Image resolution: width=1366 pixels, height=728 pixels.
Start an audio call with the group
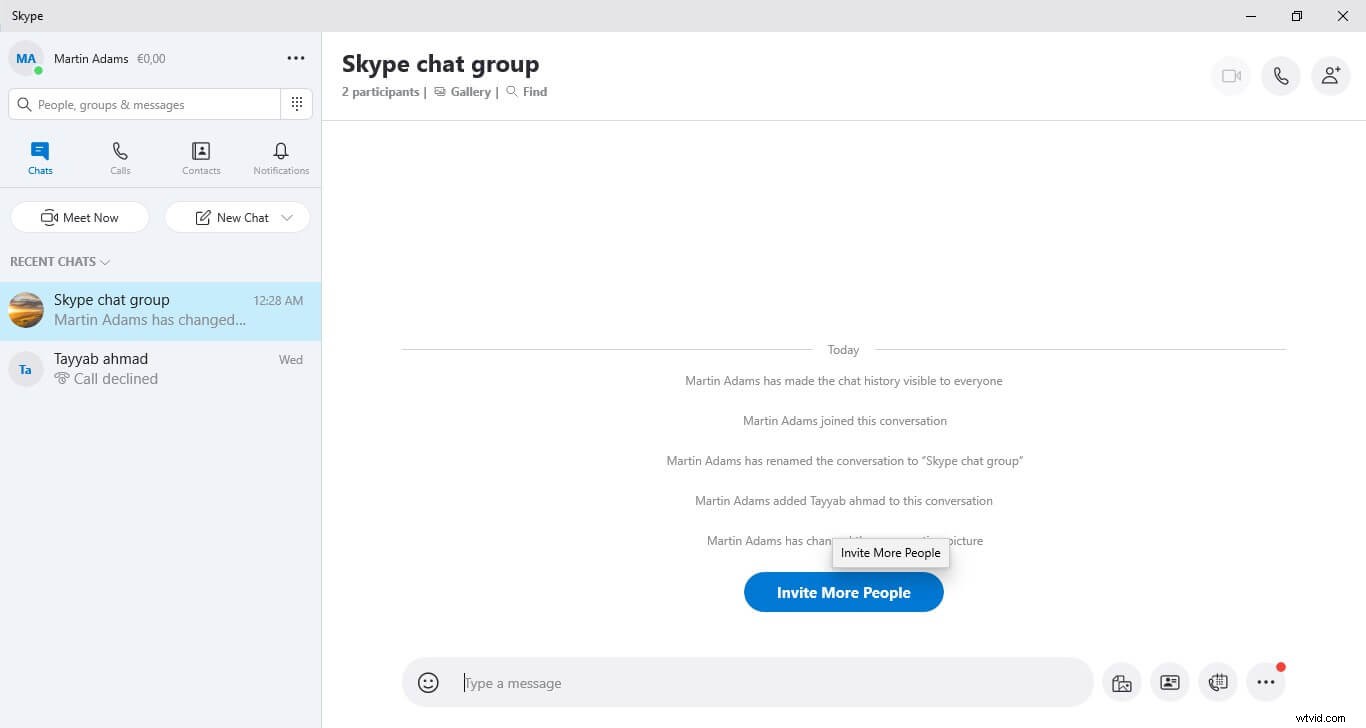tap(1281, 76)
